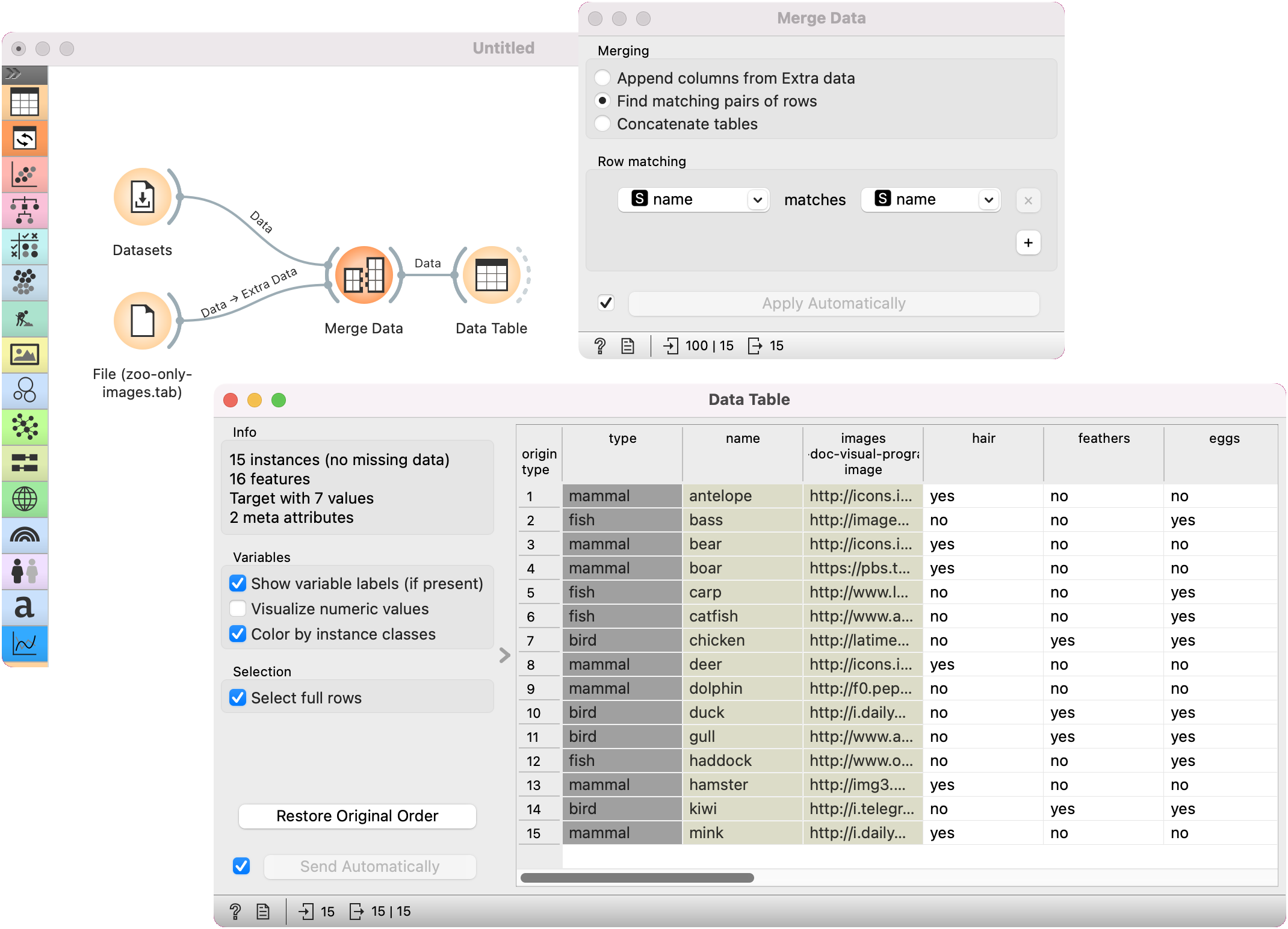
Task: Sort by the images column header
Action: 863,454
